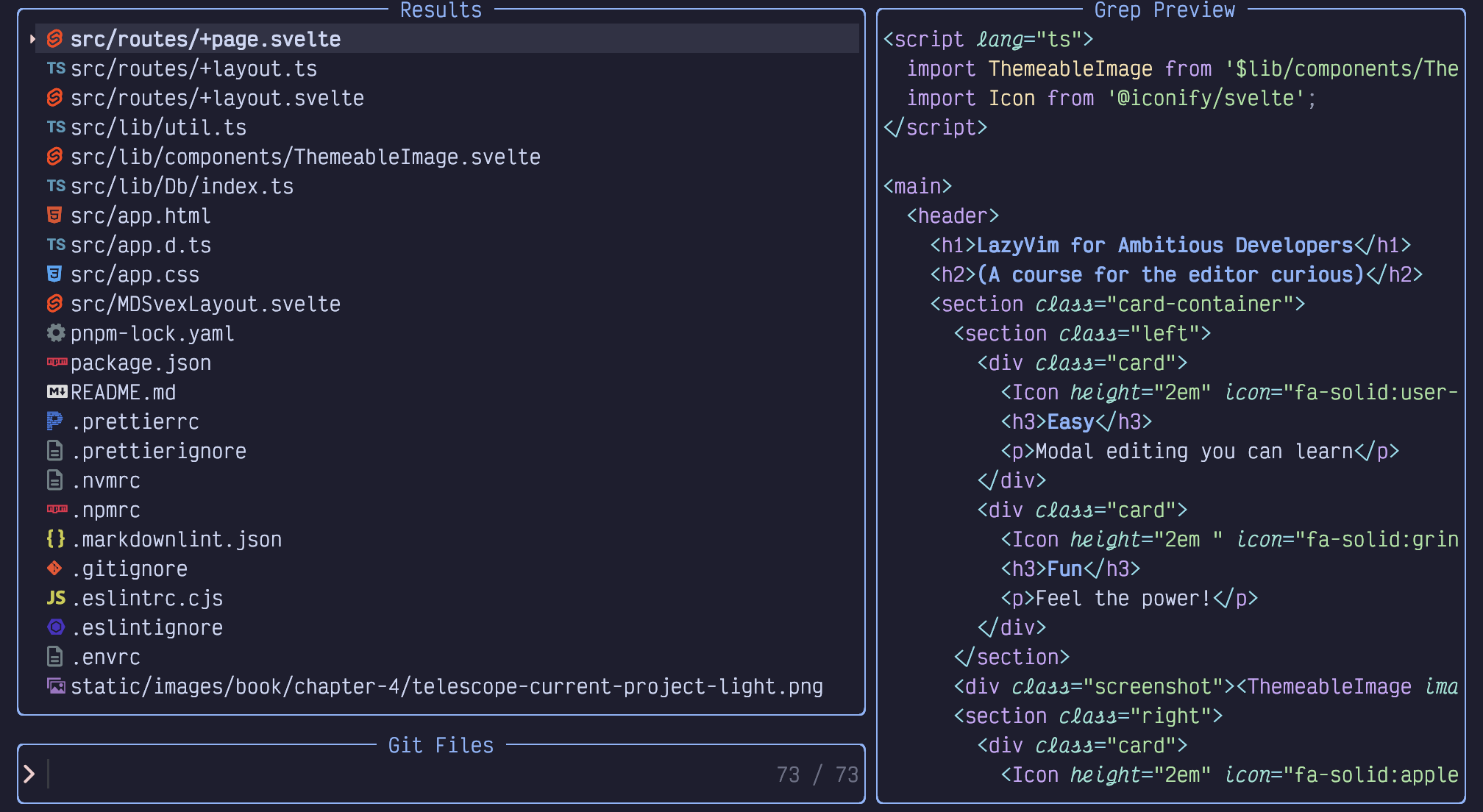This screenshot has width=1483, height=812.
Task: Pick src/app.css file name
Action: tap(135, 274)
